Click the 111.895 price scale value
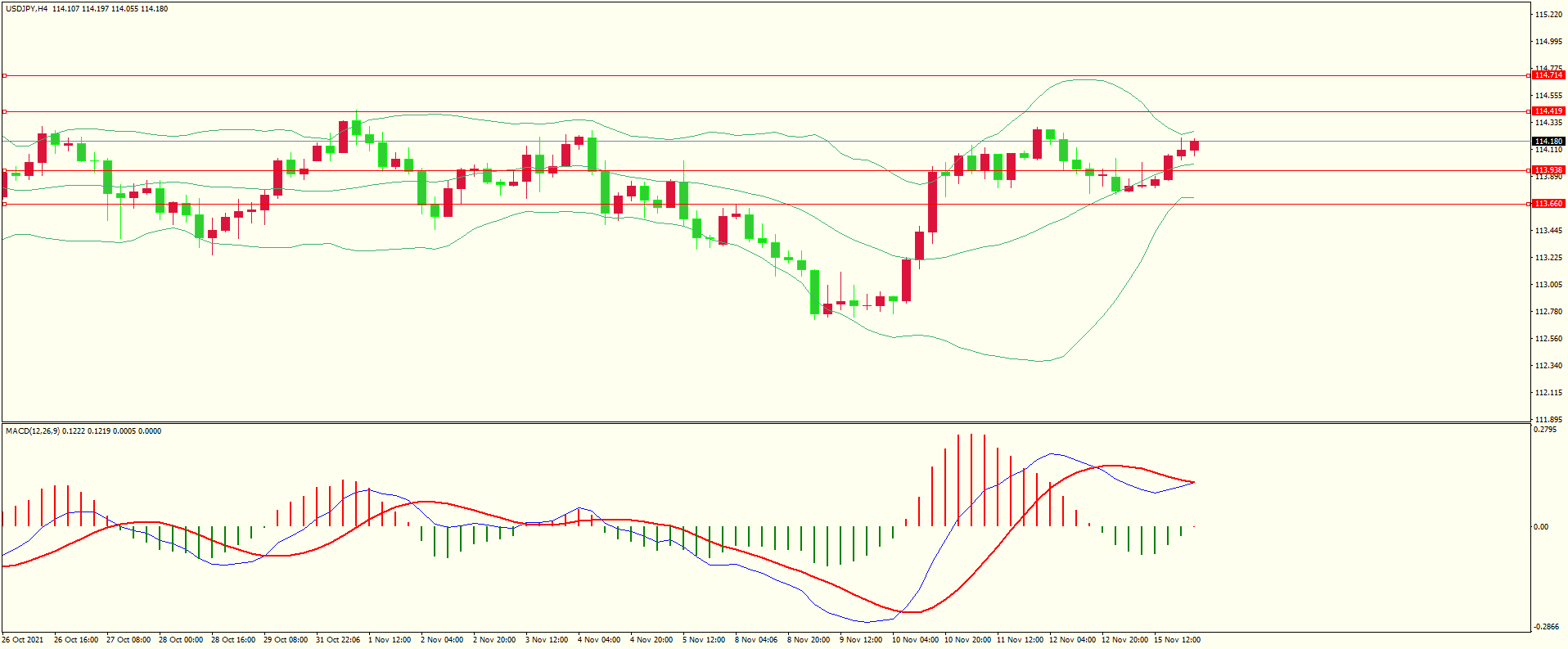 tap(1548, 420)
